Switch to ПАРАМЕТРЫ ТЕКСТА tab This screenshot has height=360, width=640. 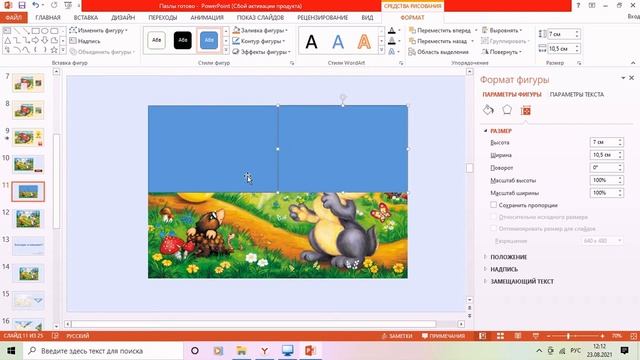(577, 94)
